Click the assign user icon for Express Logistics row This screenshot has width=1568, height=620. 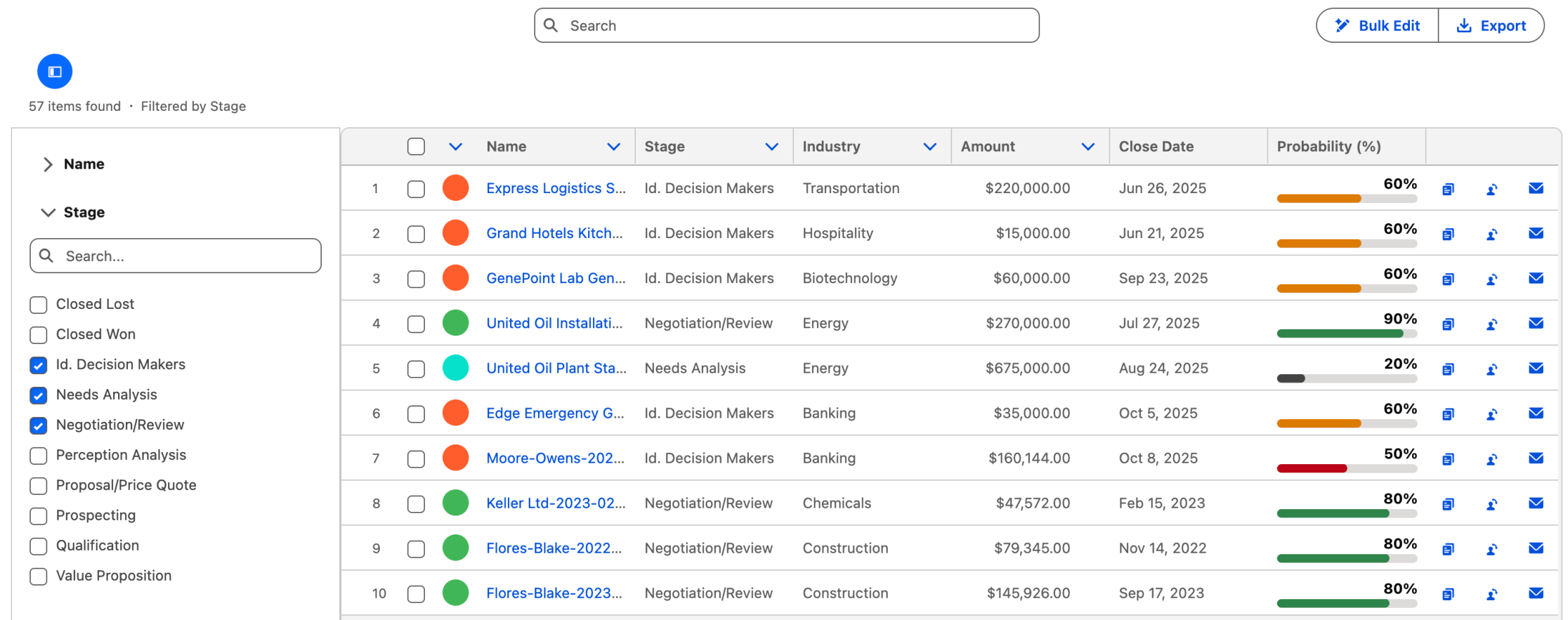[1492, 189]
